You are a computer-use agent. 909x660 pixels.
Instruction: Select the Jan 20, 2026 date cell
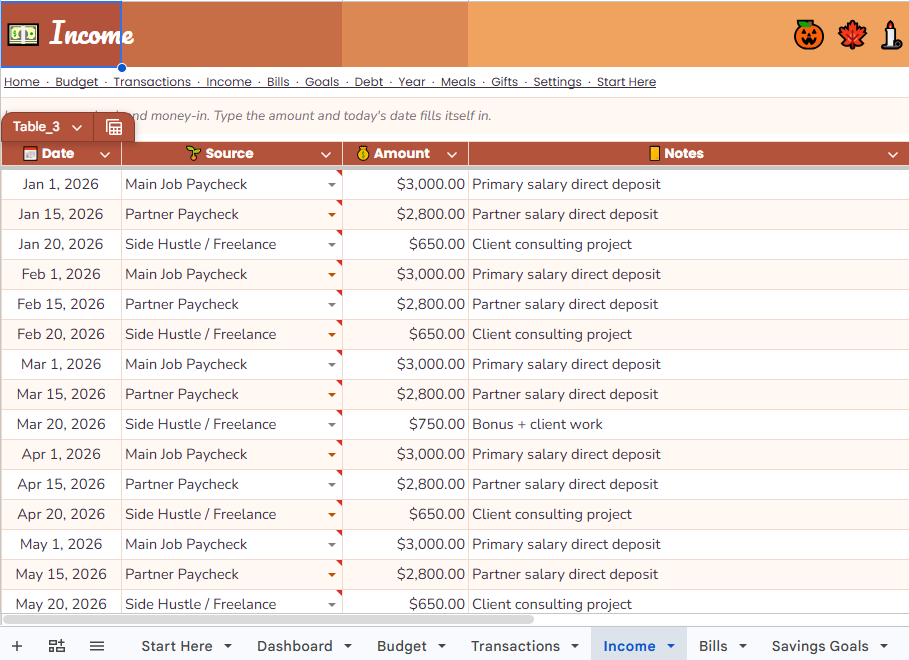pyautogui.click(x=61, y=244)
